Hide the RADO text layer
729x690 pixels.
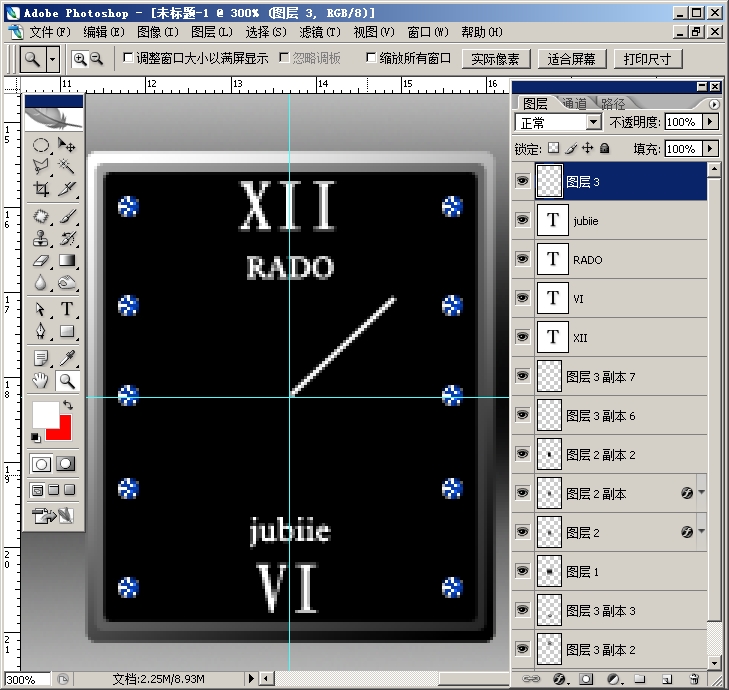[x=523, y=259]
